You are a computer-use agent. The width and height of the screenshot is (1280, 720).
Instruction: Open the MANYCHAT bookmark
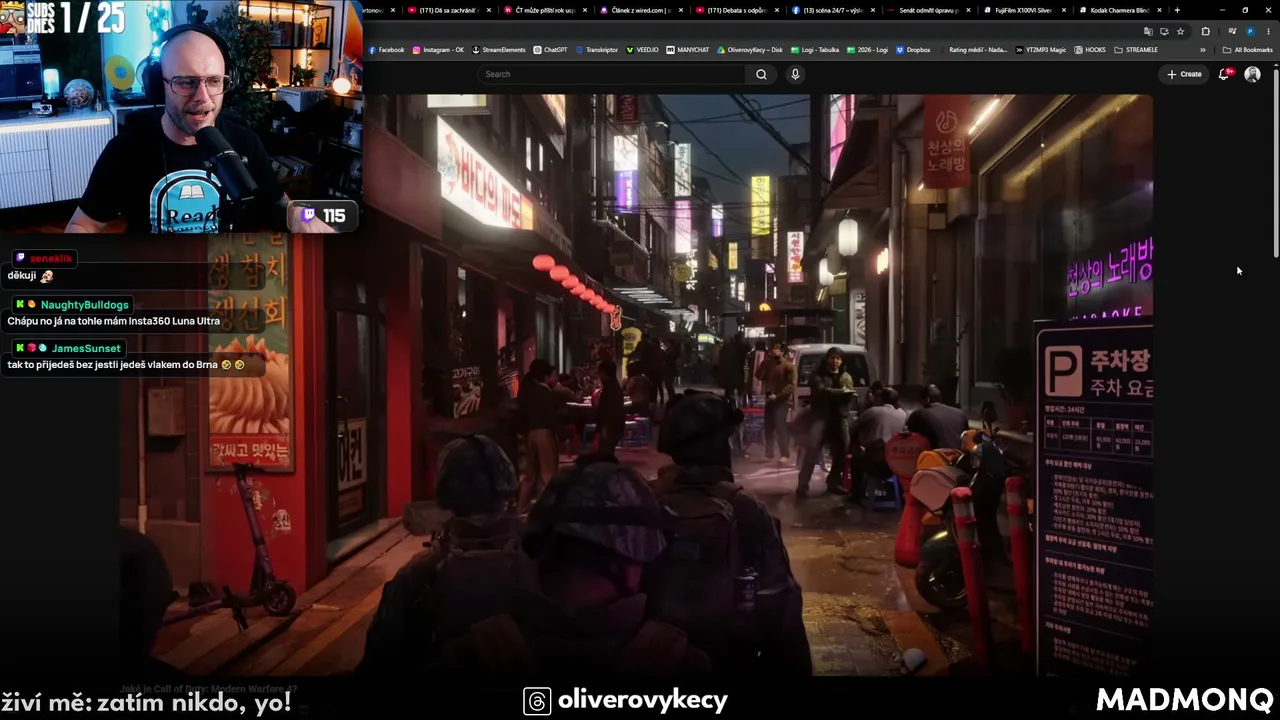pyautogui.click(x=688, y=50)
